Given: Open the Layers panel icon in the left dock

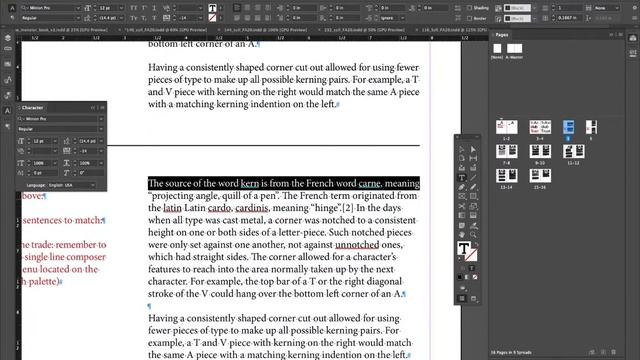Looking at the screenshot, I should coord(8,38).
